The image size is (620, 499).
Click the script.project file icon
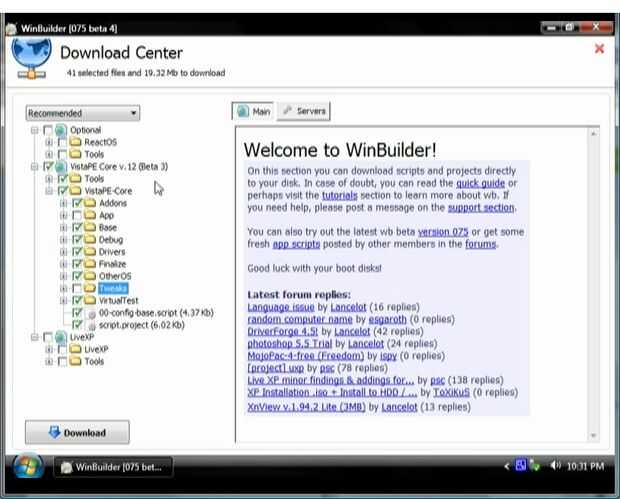click(91, 325)
